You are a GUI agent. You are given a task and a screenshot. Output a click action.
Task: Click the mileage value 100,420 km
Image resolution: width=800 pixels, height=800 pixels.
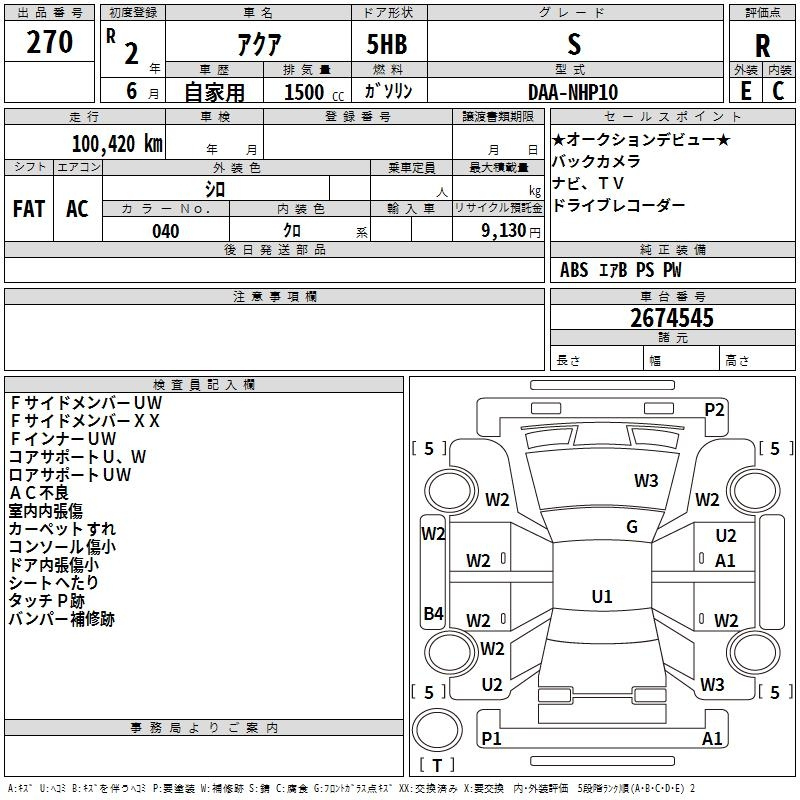(x=117, y=143)
